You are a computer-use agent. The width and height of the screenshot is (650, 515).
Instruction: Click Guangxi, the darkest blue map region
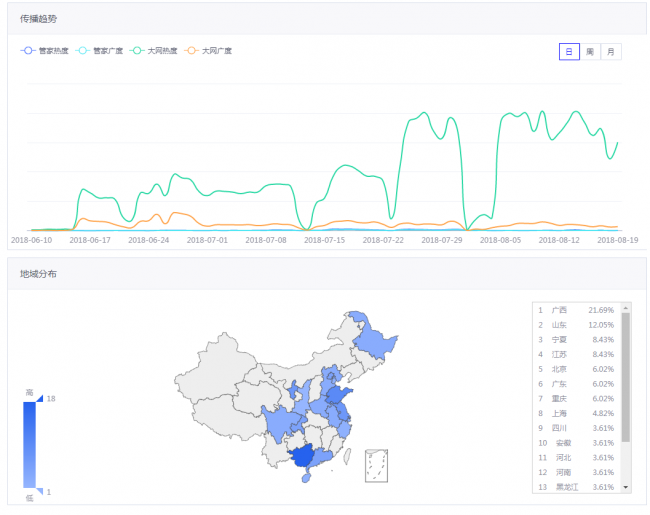coord(304,458)
